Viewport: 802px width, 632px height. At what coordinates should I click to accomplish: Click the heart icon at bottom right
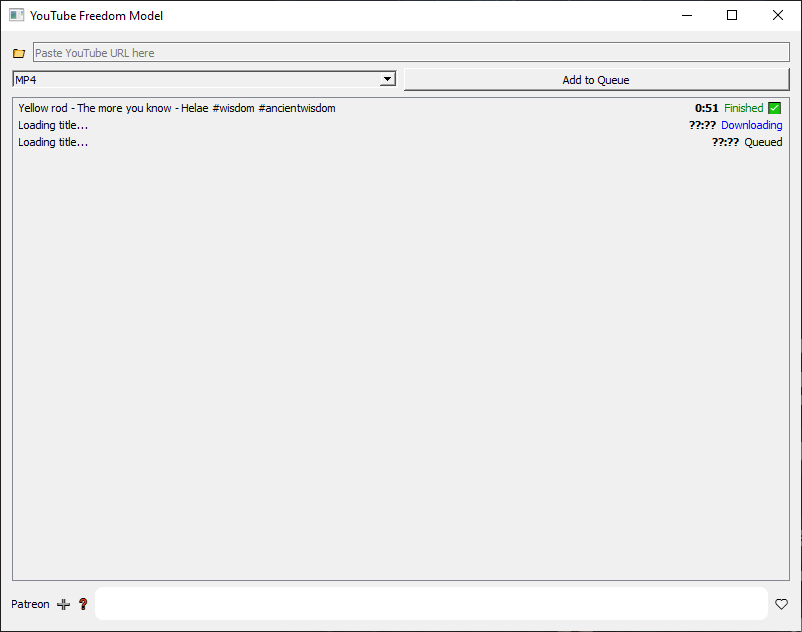[x=781, y=604]
